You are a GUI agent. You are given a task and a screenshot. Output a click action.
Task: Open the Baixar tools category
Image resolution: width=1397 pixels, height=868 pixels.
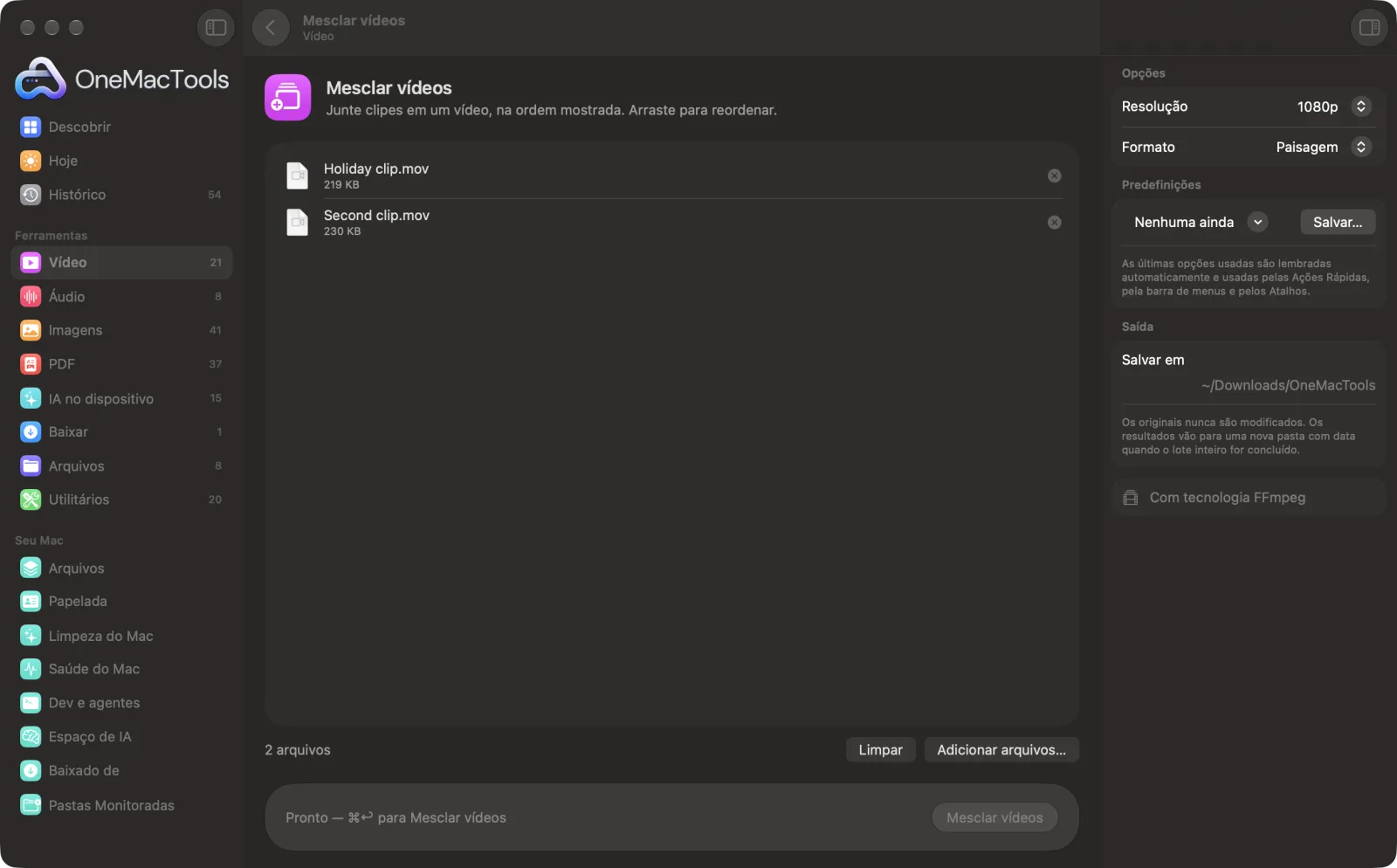[x=121, y=431]
